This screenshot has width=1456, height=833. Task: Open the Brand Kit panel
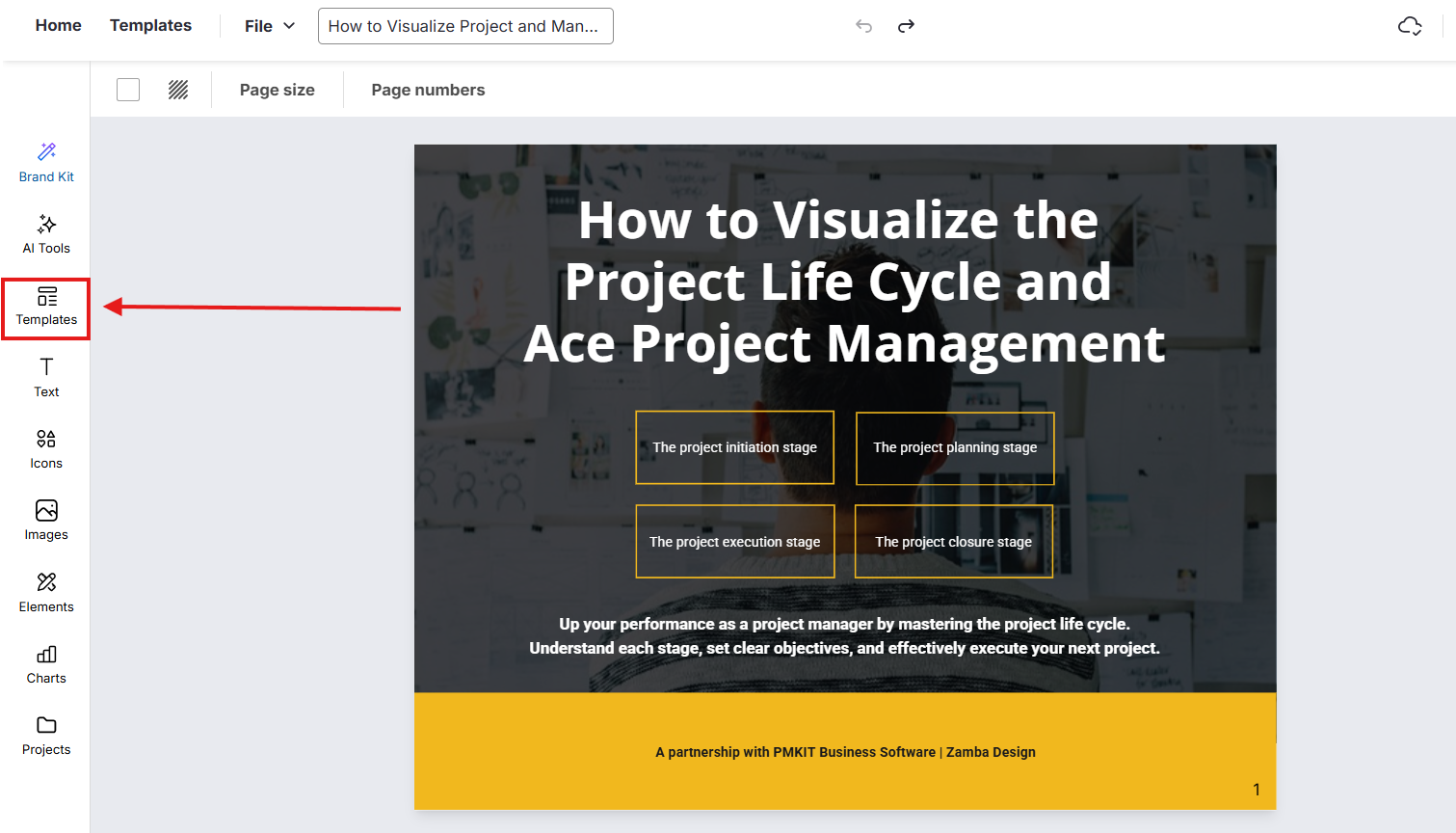pyautogui.click(x=46, y=162)
